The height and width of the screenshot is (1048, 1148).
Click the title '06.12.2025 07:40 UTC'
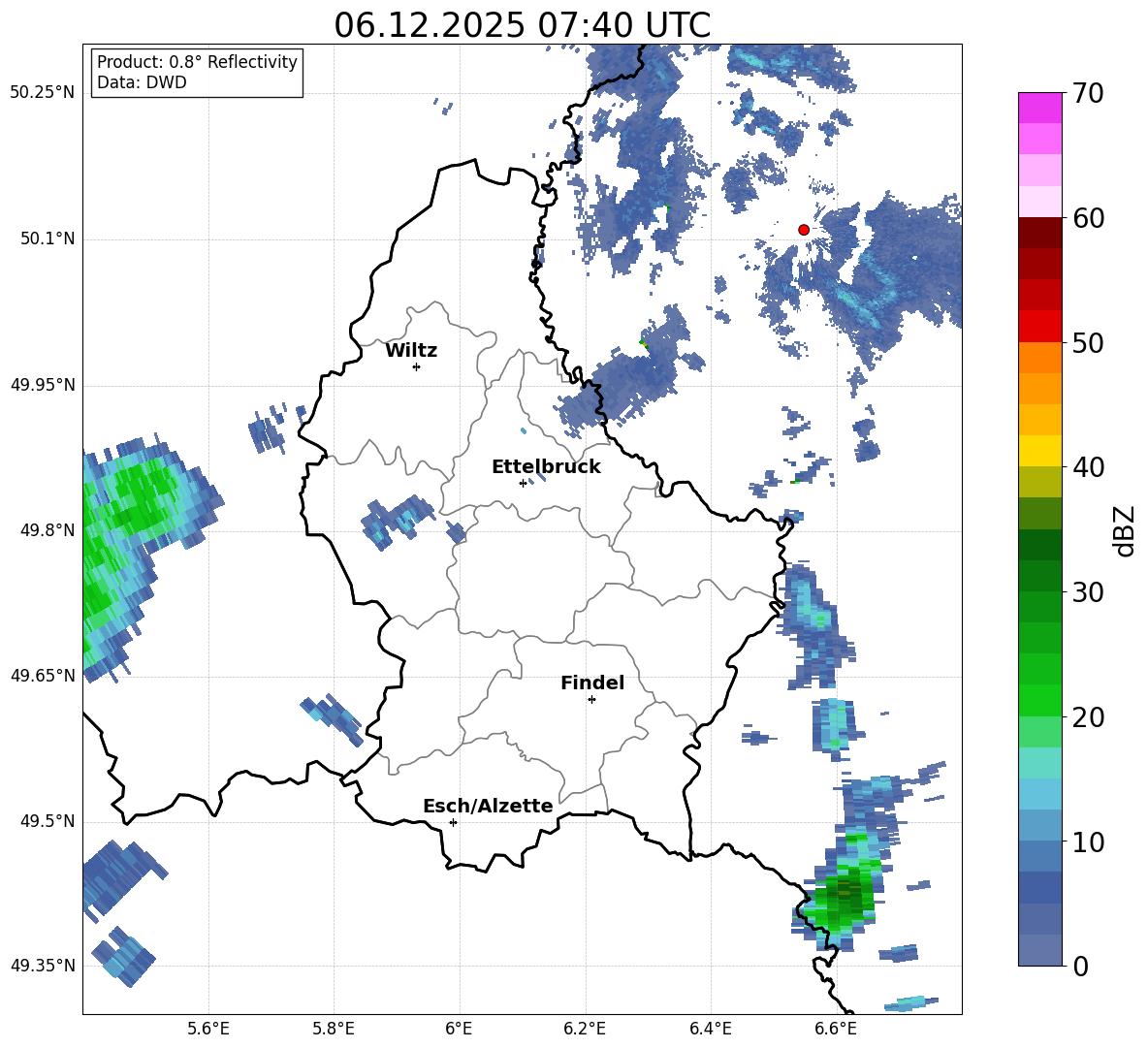[x=522, y=25]
